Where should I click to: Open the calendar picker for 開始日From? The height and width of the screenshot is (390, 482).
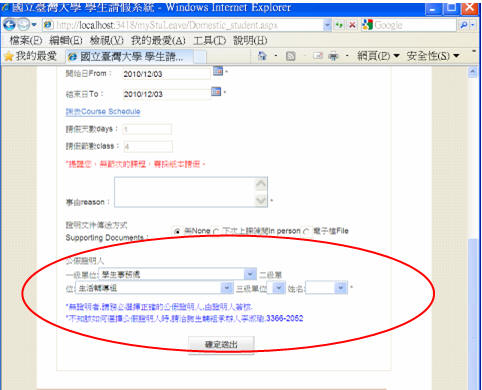pos(218,71)
